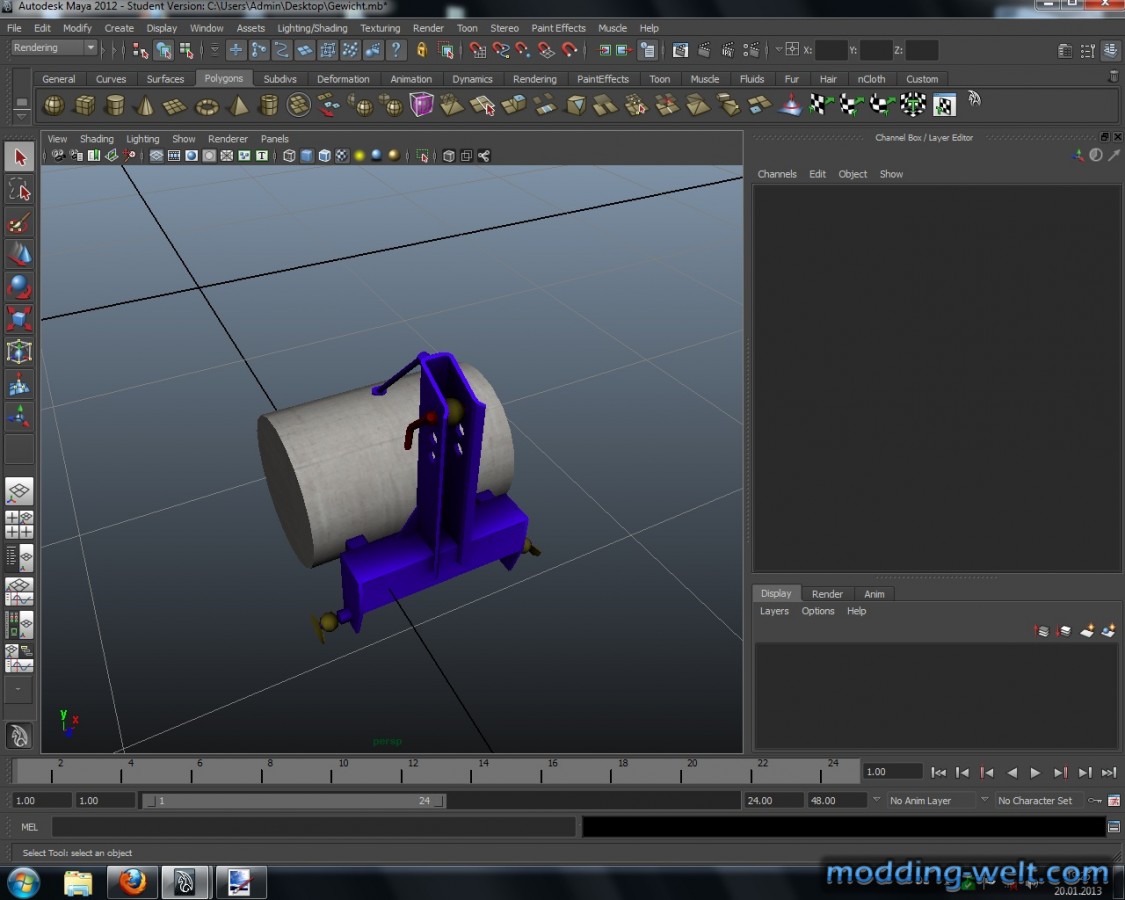Choose the Paint Selection tool

coord(19,223)
